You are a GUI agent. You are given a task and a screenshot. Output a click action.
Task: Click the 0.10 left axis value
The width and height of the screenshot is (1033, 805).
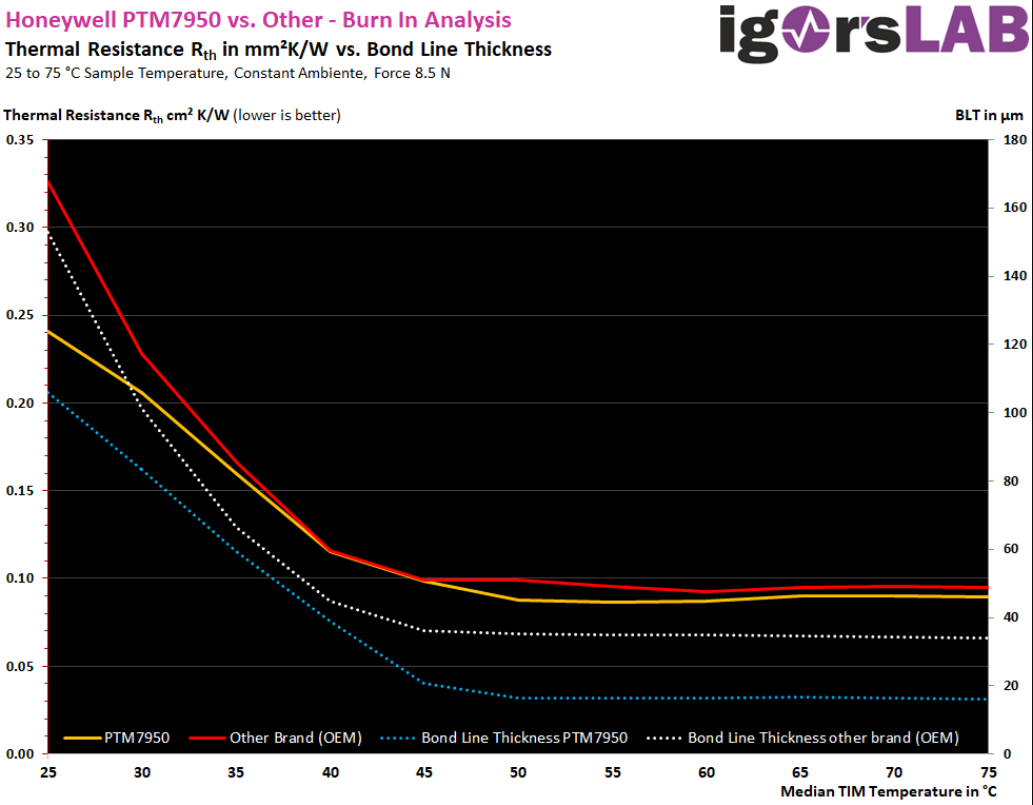point(20,578)
